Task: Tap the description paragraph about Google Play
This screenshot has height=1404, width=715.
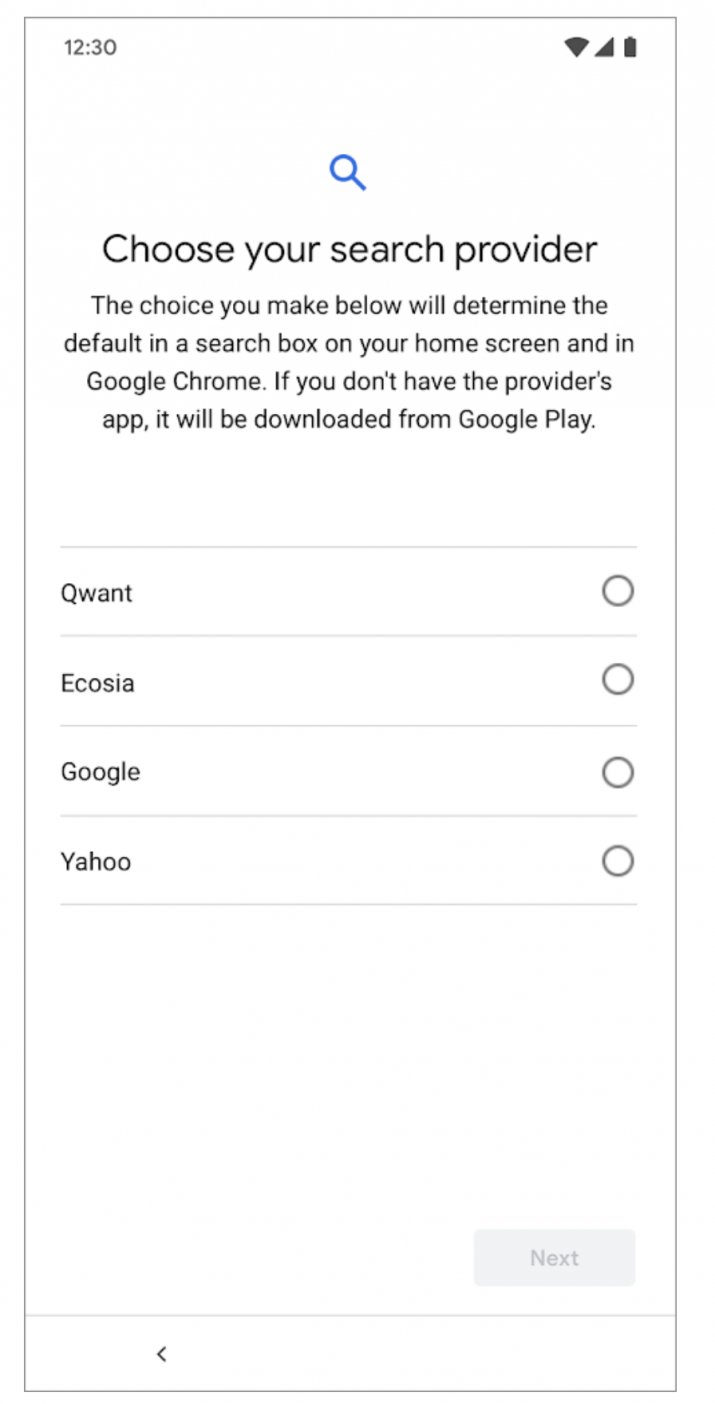Action: click(x=349, y=362)
